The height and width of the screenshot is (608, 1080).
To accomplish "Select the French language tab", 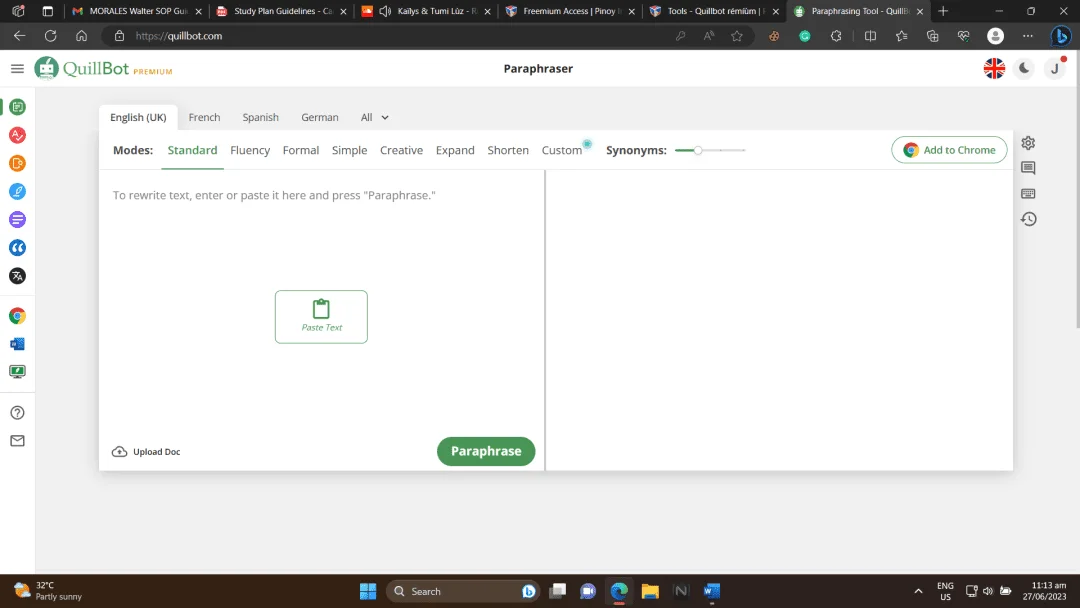I will pyautogui.click(x=205, y=117).
